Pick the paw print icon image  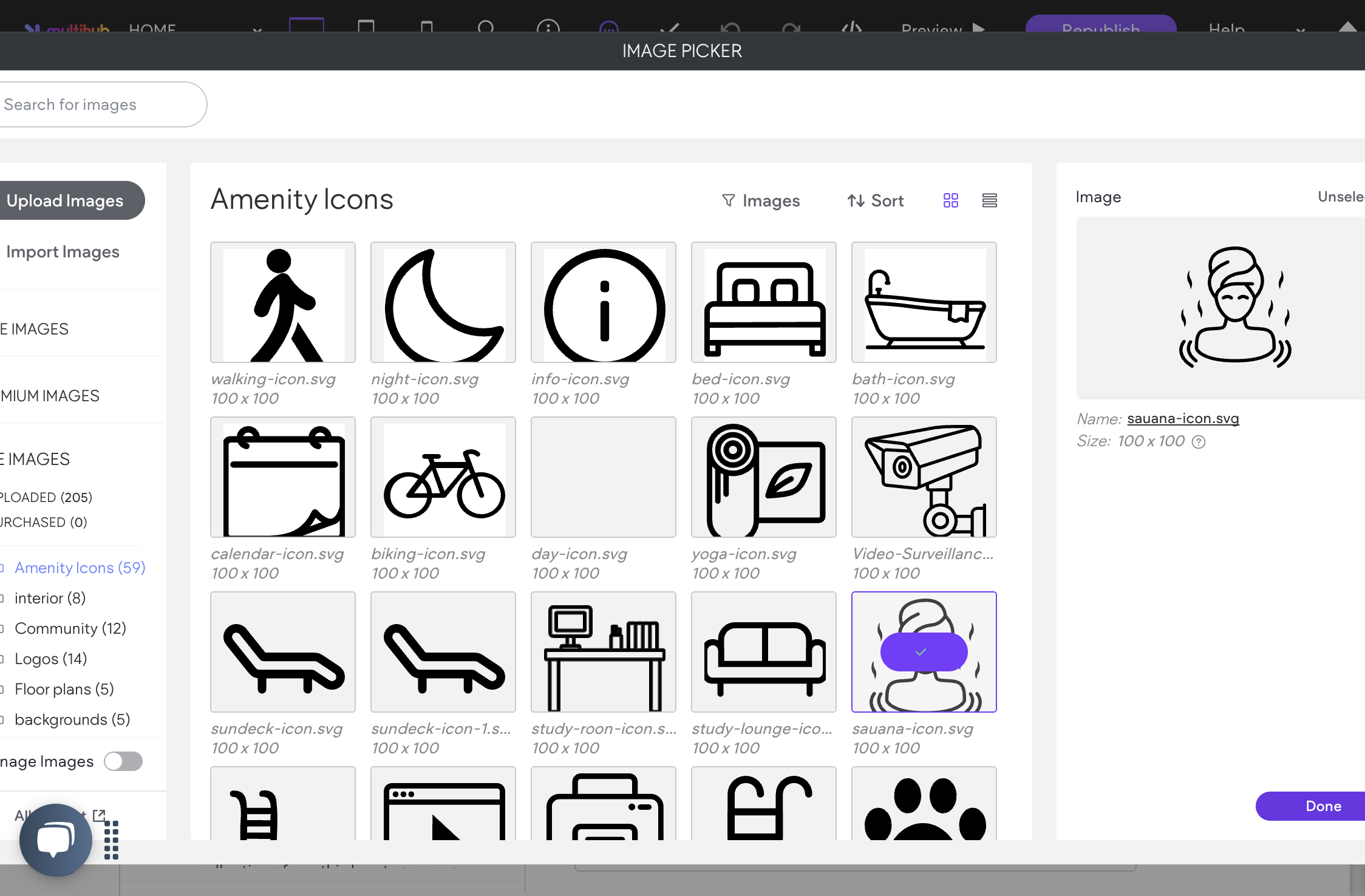pyautogui.click(x=924, y=804)
